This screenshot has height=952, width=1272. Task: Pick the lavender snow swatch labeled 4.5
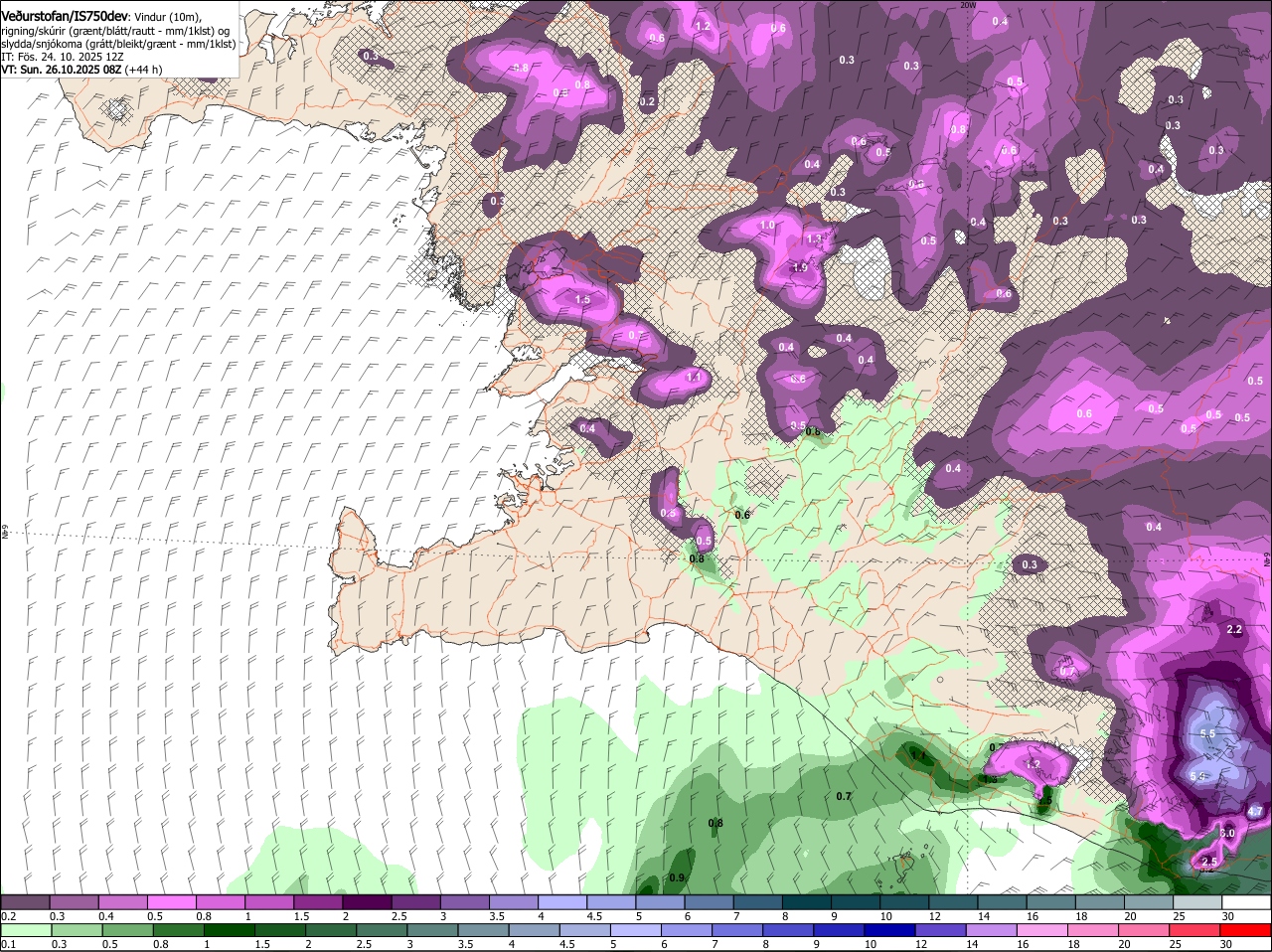point(612,902)
